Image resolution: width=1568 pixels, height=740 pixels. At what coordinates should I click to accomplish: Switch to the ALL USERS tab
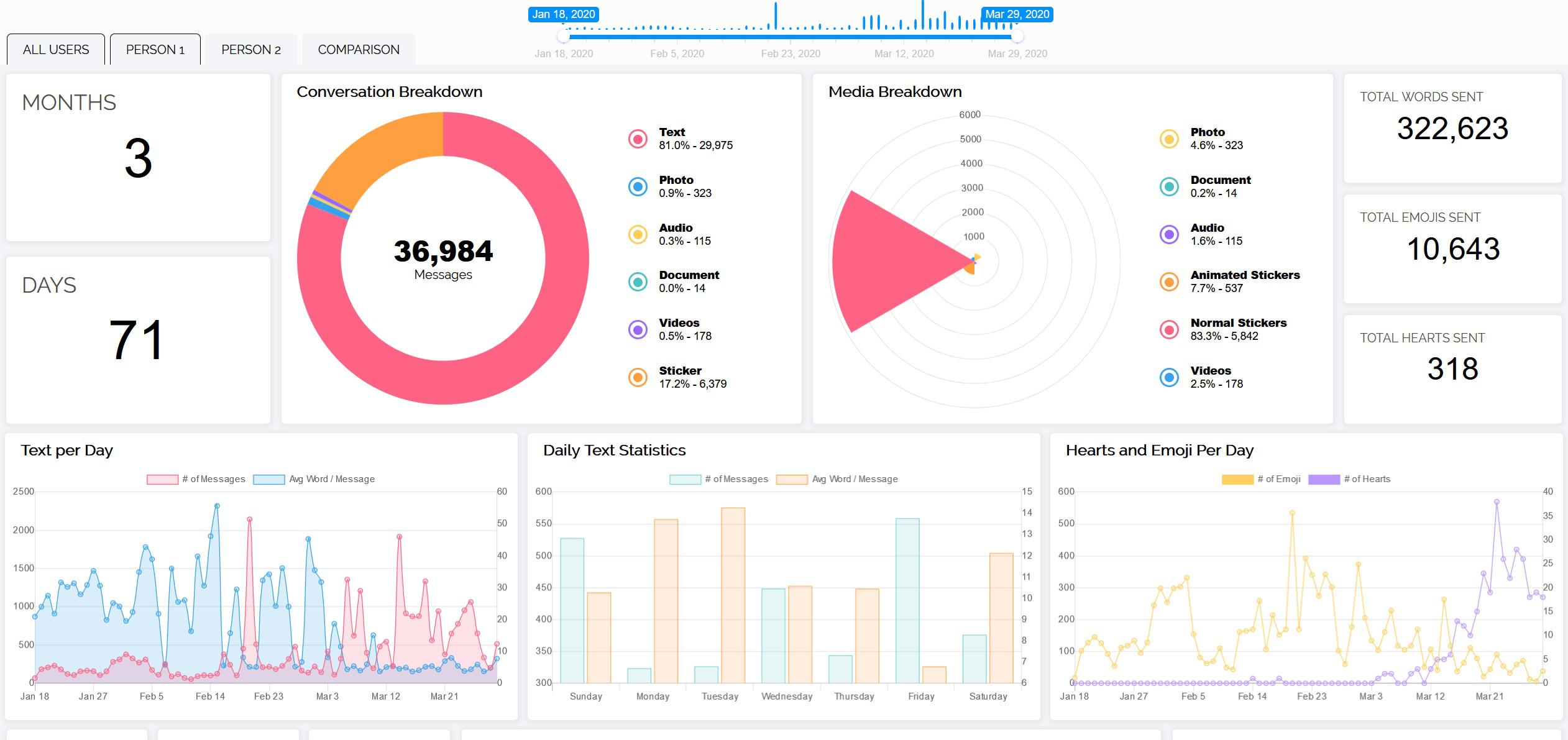[56, 50]
